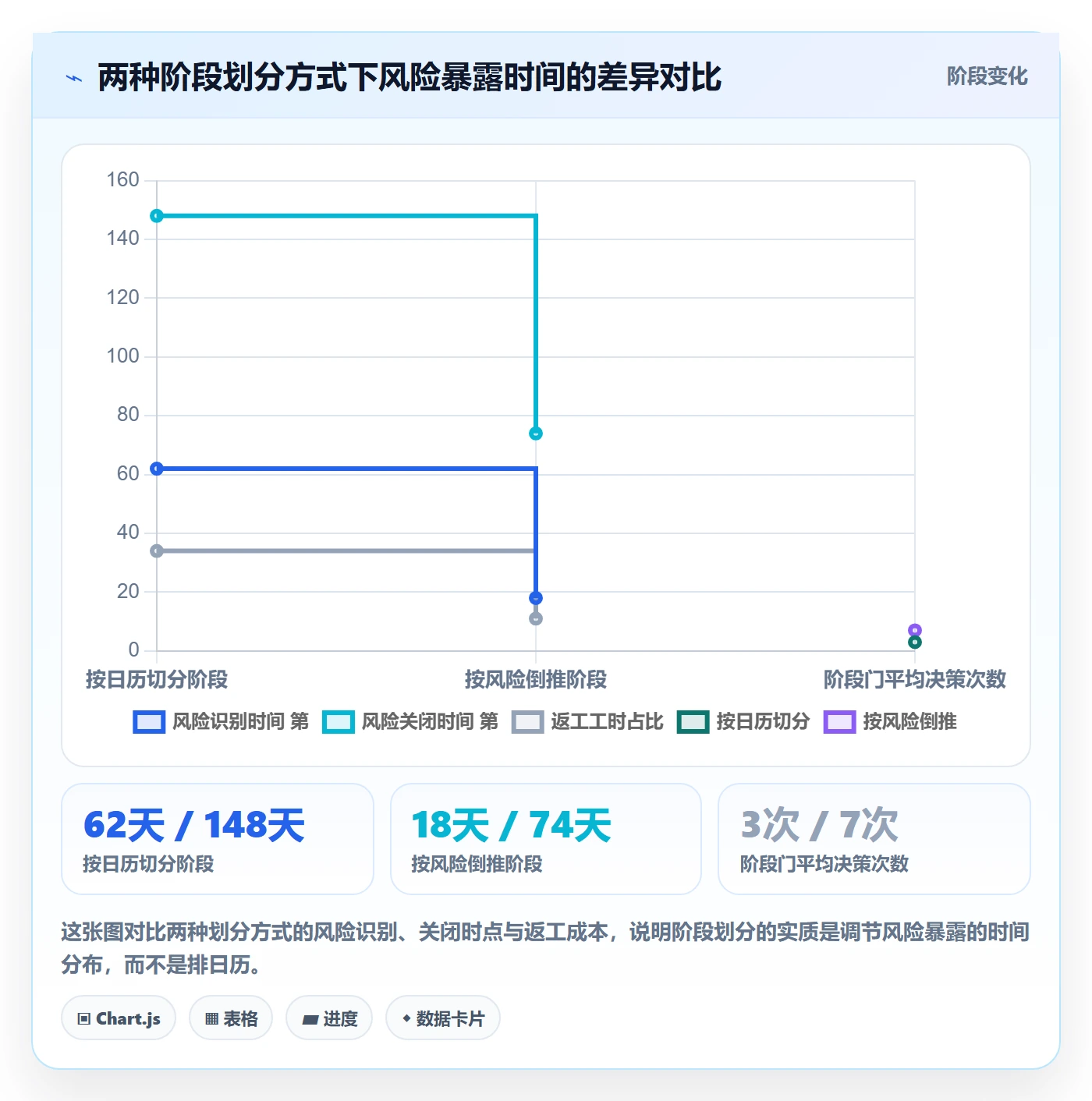Click the cyan data point at 74

click(x=536, y=434)
